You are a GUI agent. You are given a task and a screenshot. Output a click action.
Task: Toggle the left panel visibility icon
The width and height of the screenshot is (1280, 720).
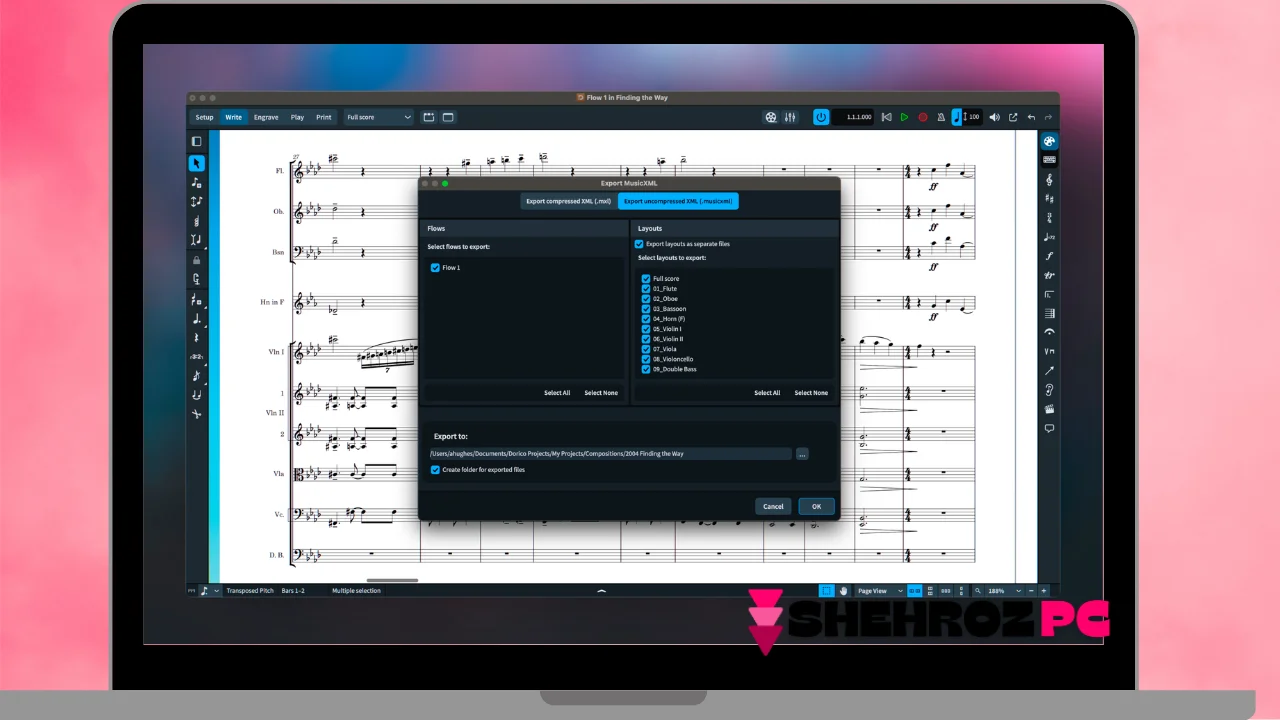point(197,142)
